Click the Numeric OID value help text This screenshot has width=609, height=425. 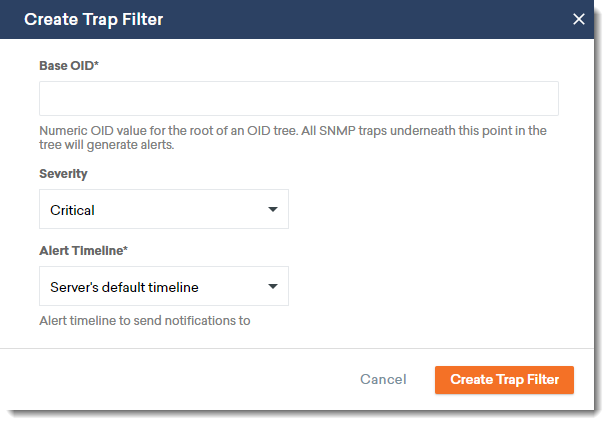click(292, 138)
